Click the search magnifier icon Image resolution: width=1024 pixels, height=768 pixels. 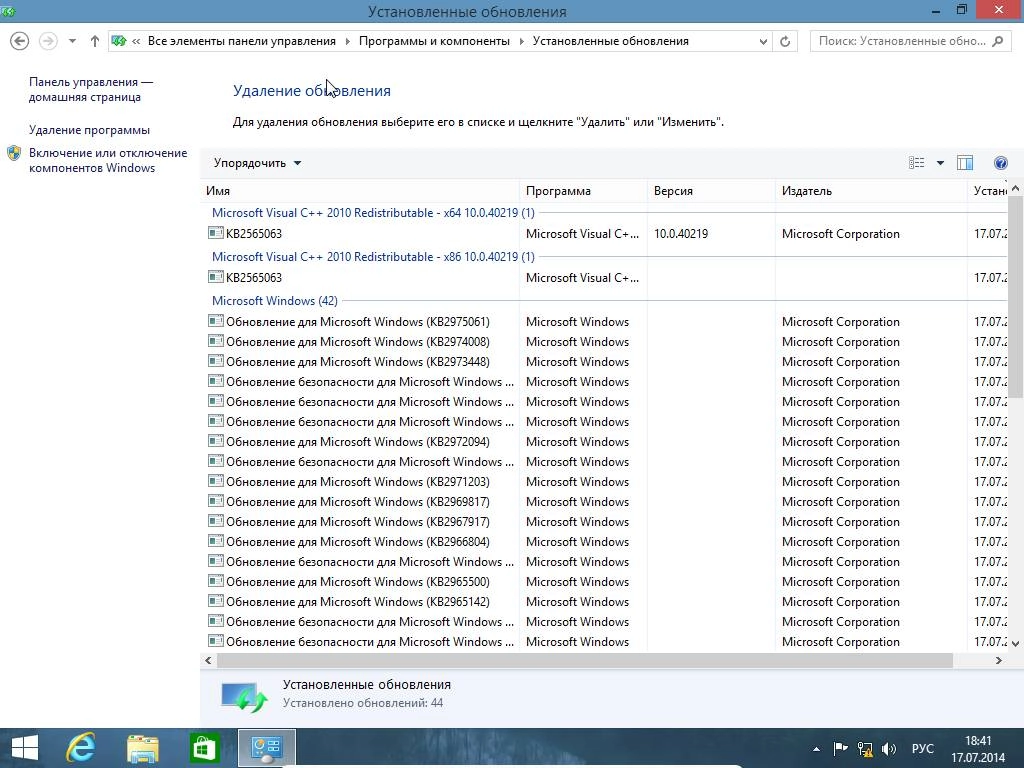pos(998,41)
